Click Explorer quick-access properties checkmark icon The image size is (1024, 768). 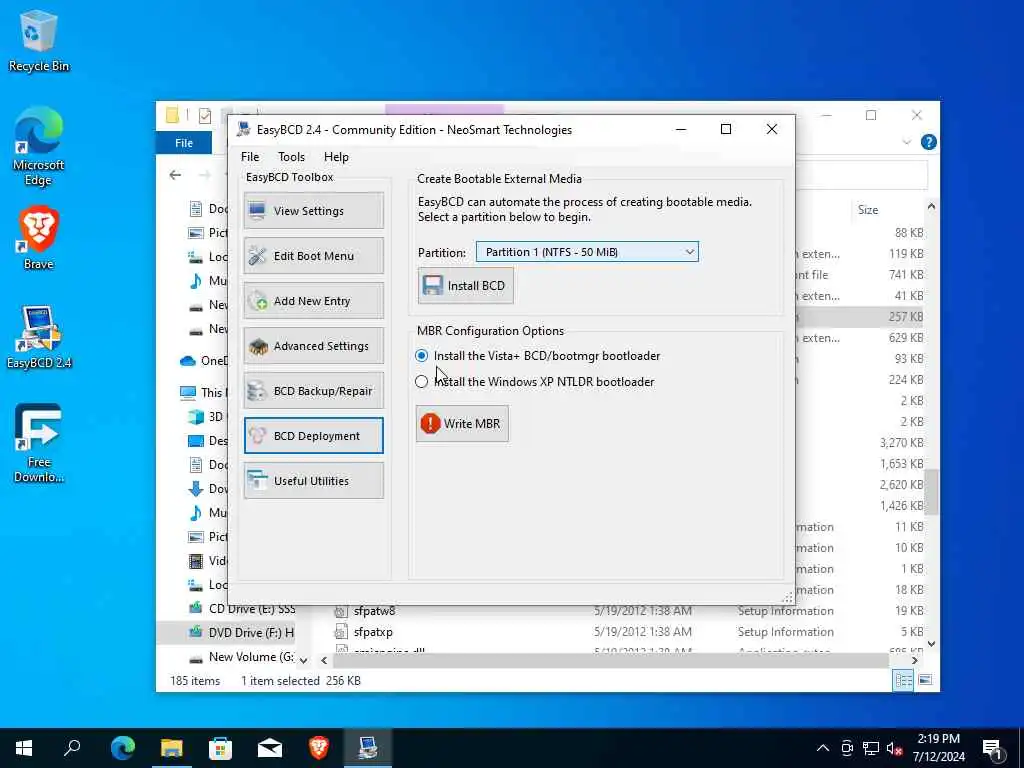(204, 116)
